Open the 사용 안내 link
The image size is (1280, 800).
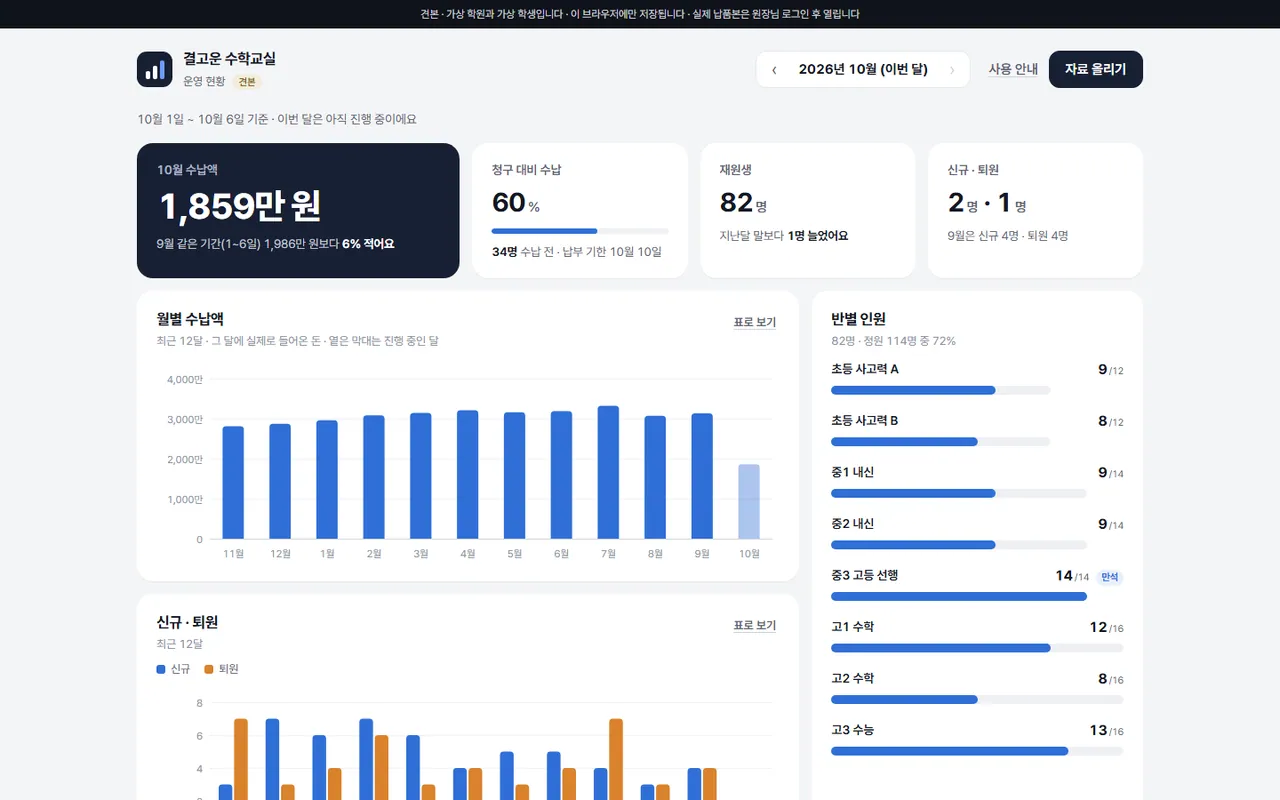[x=1013, y=69]
